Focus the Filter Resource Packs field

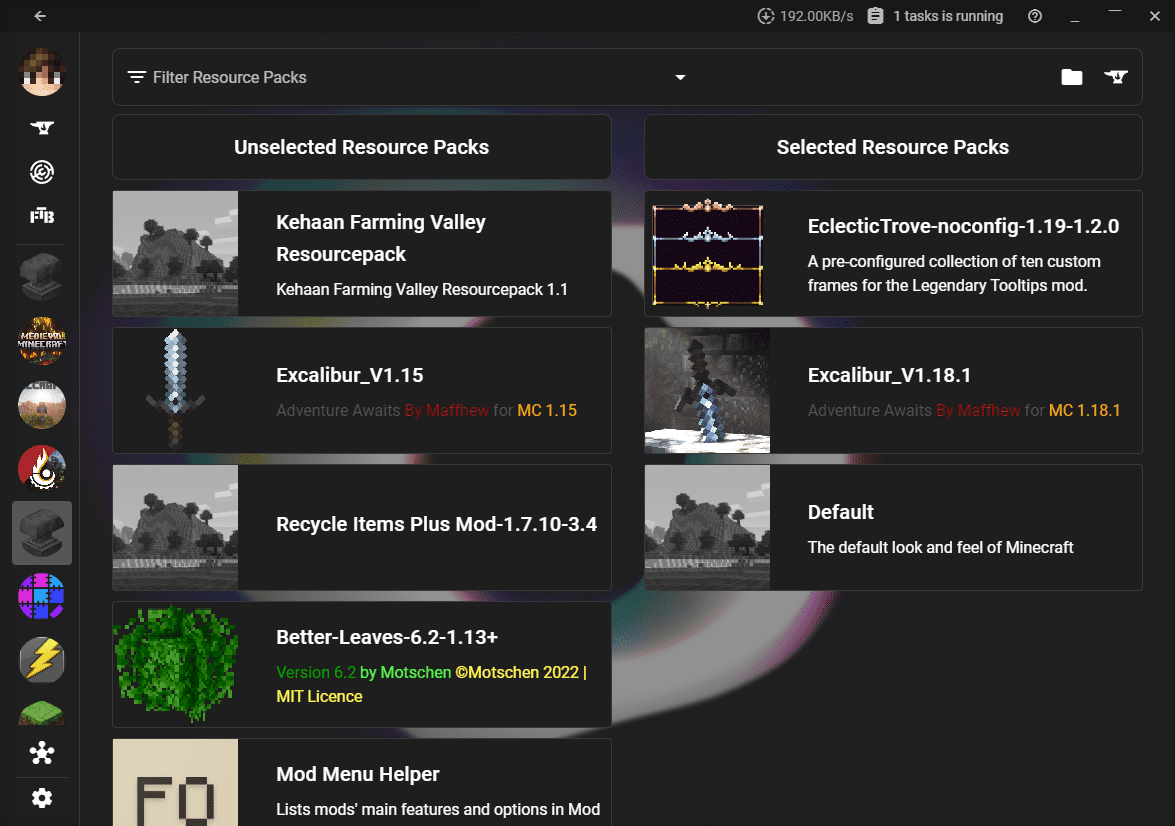[407, 77]
